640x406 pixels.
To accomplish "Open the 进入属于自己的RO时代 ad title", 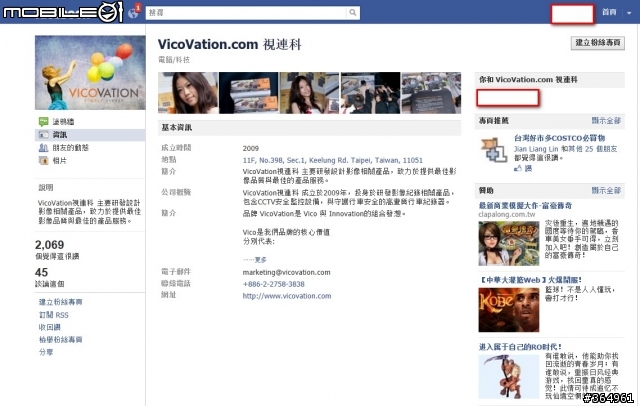I will point(520,347).
